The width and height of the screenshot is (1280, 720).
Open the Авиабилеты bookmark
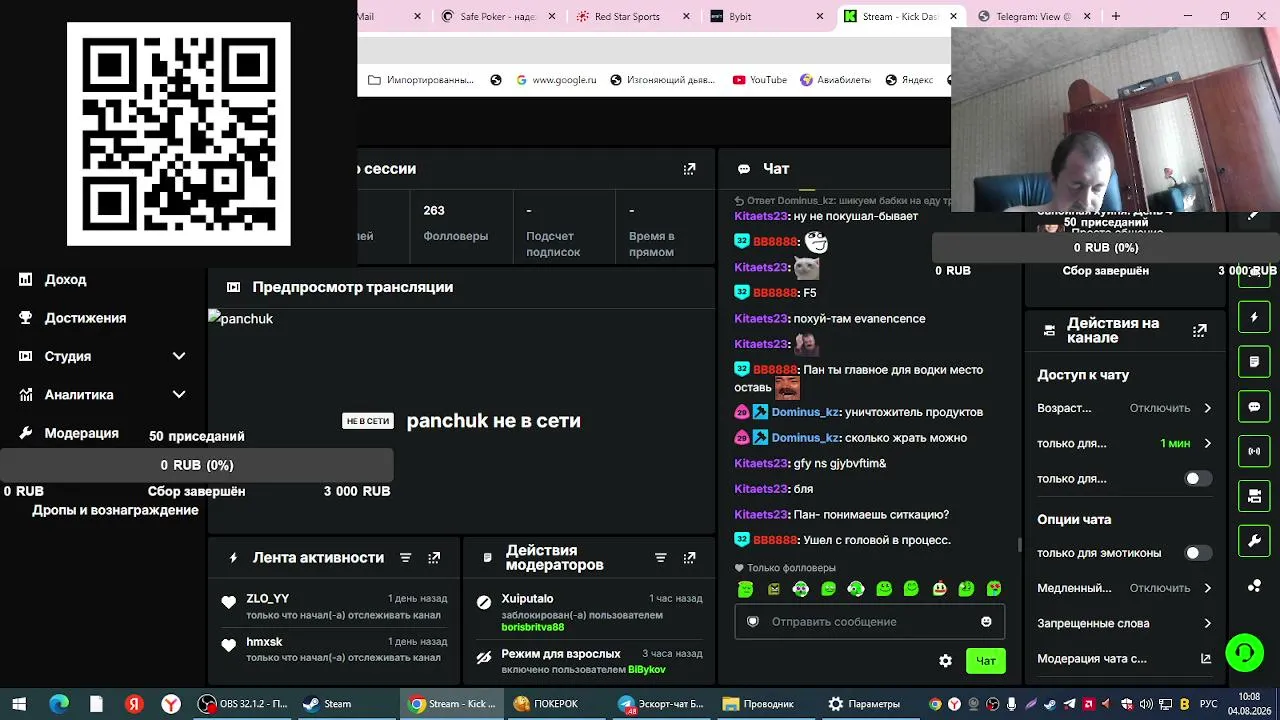coord(835,80)
